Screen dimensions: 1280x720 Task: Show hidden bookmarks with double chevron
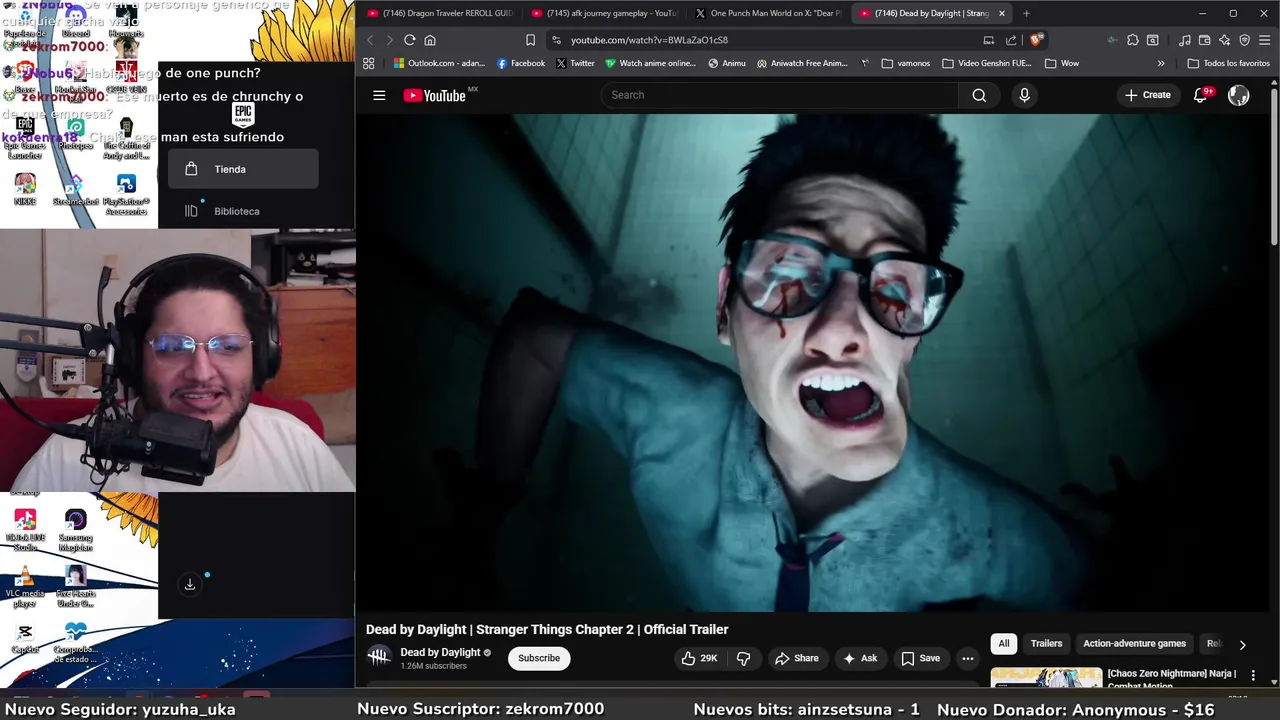pos(1161,63)
